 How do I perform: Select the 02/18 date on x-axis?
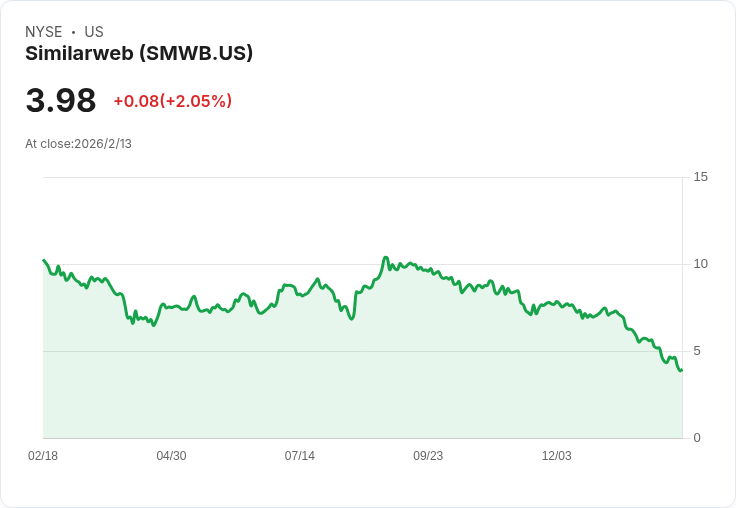pos(43,456)
